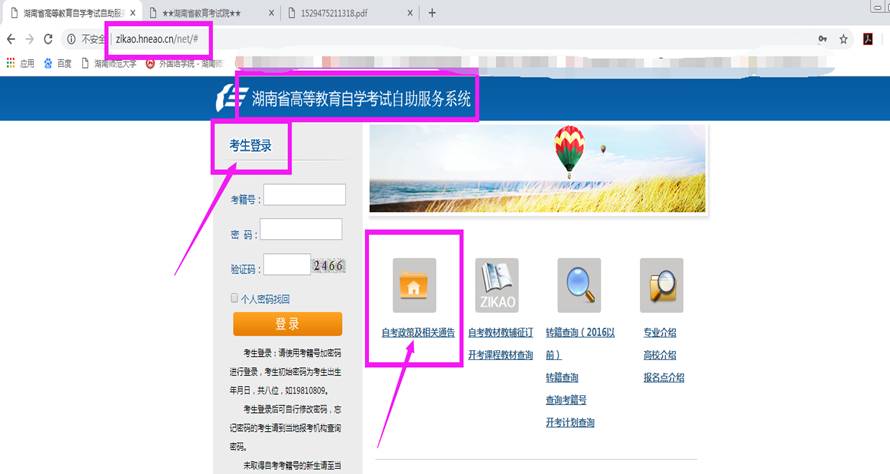
Task: Click the browser back arrow
Action: click(11, 39)
